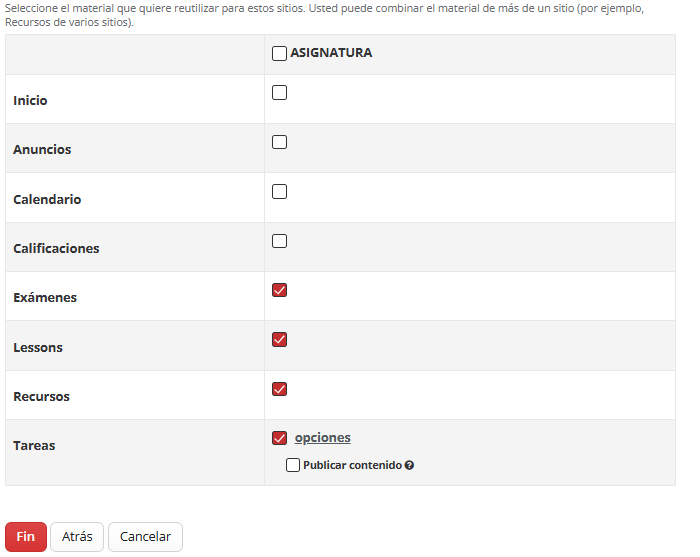The image size is (700, 557).
Task: Go back with the Atrás button
Action: click(77, 537)
